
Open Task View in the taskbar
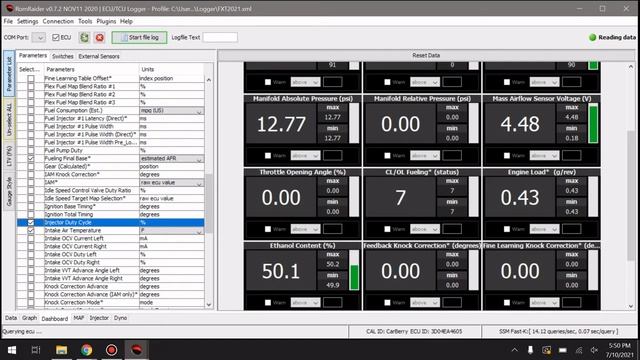[x=36, y=350]
